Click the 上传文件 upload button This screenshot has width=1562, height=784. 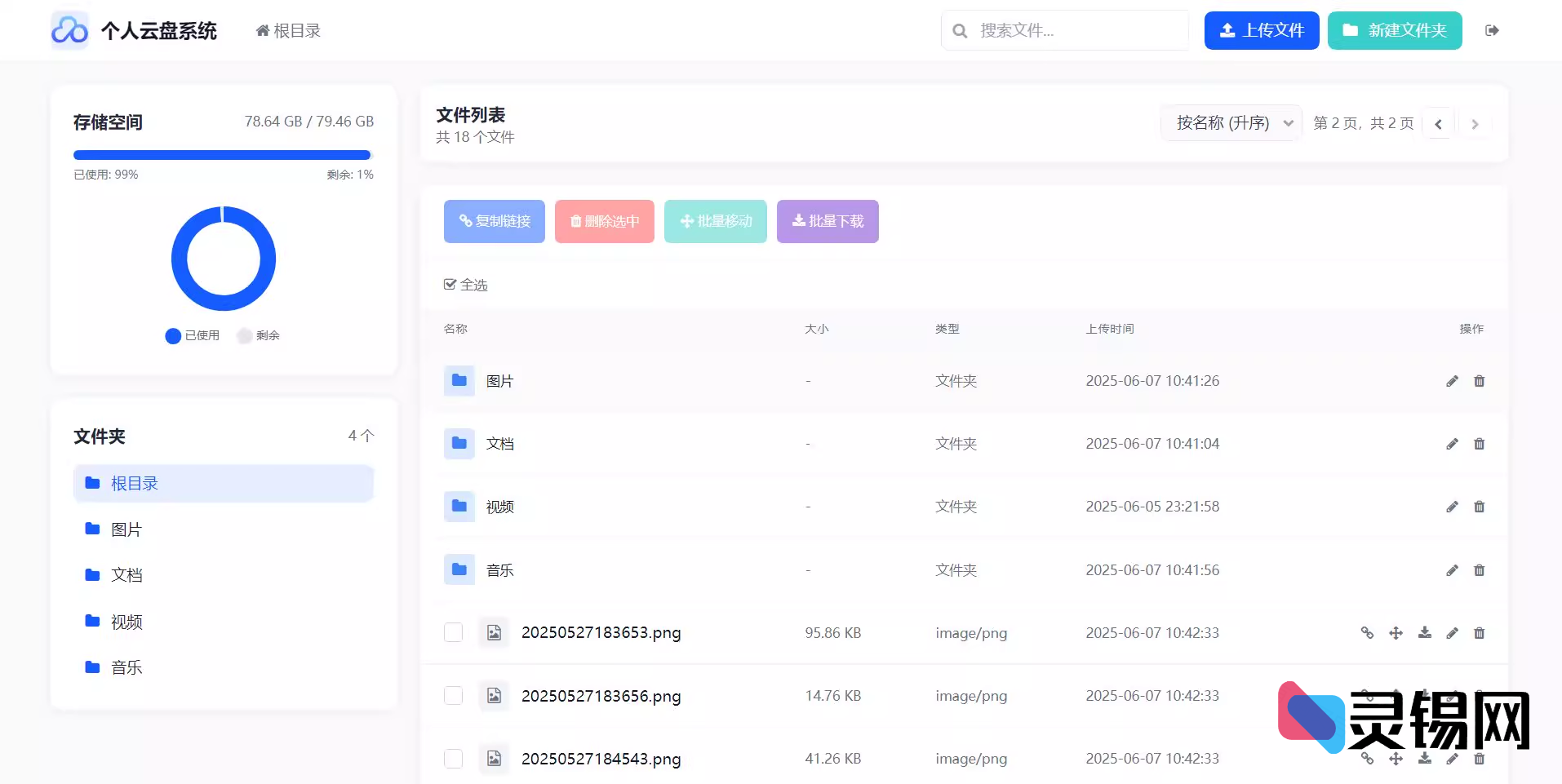(x=1261, y=30)
